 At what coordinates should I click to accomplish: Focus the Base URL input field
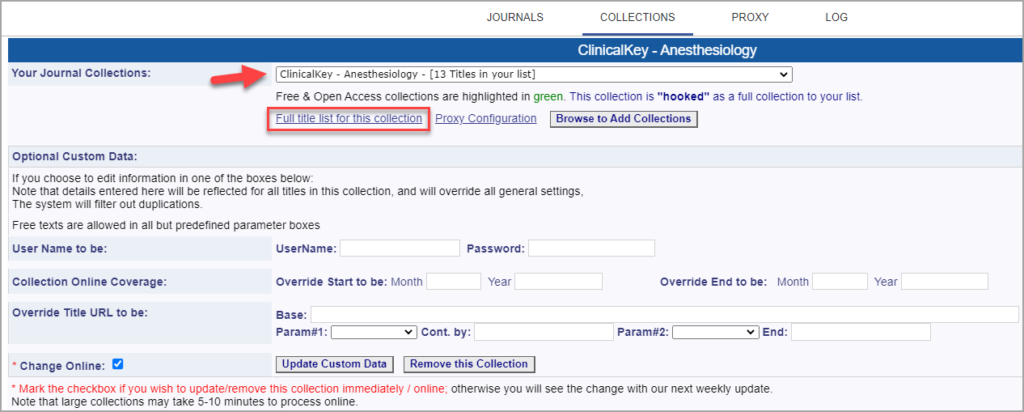pos(664,314)
